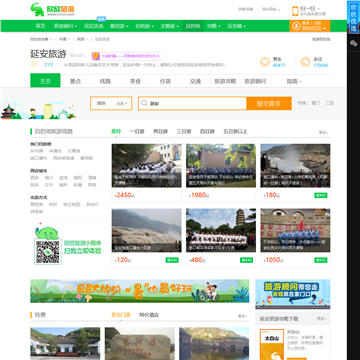
Task: Click 更多 in the 特惠 section
Action: point(242,316)
